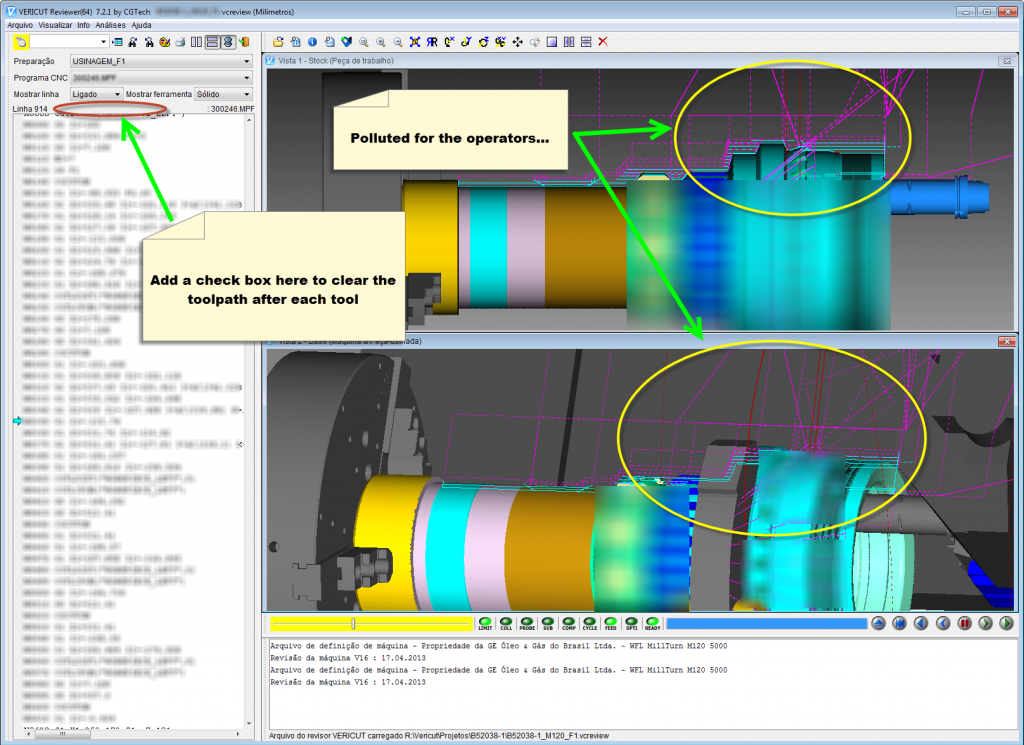
Task: Click the red pause button
Action: (x=964, y=624)
